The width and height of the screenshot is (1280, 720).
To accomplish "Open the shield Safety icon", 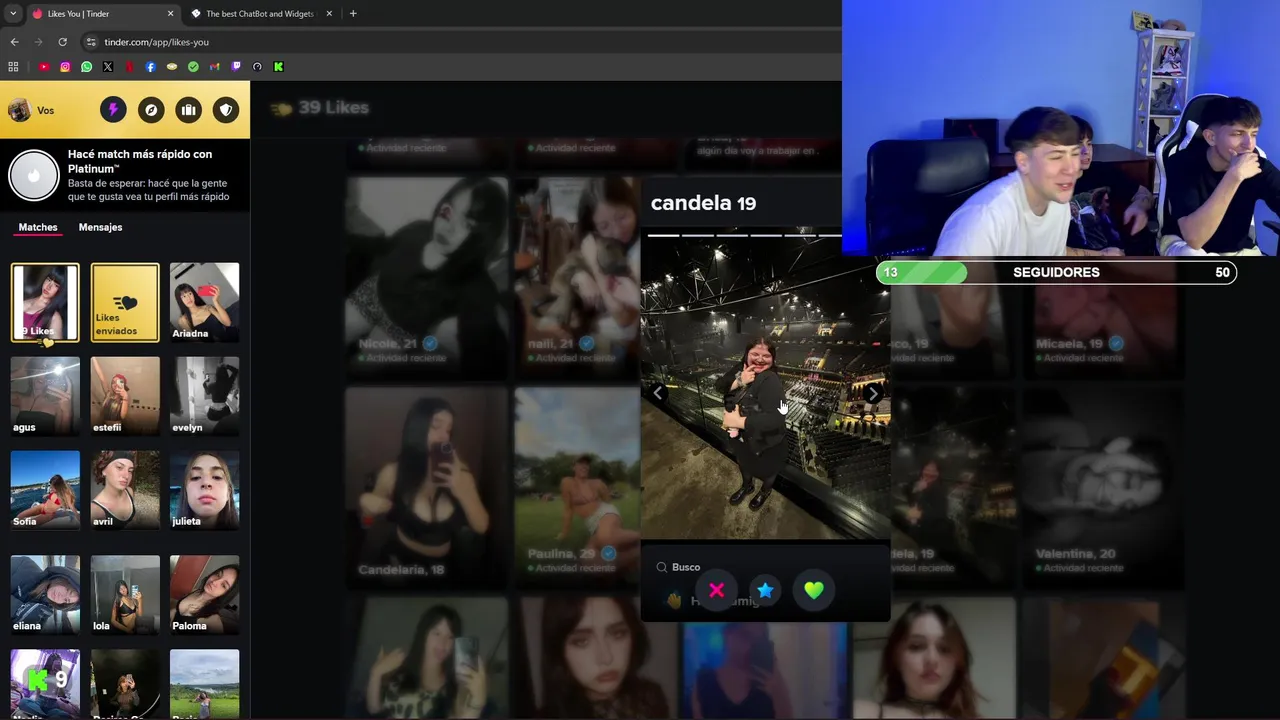I will point(226,110).
